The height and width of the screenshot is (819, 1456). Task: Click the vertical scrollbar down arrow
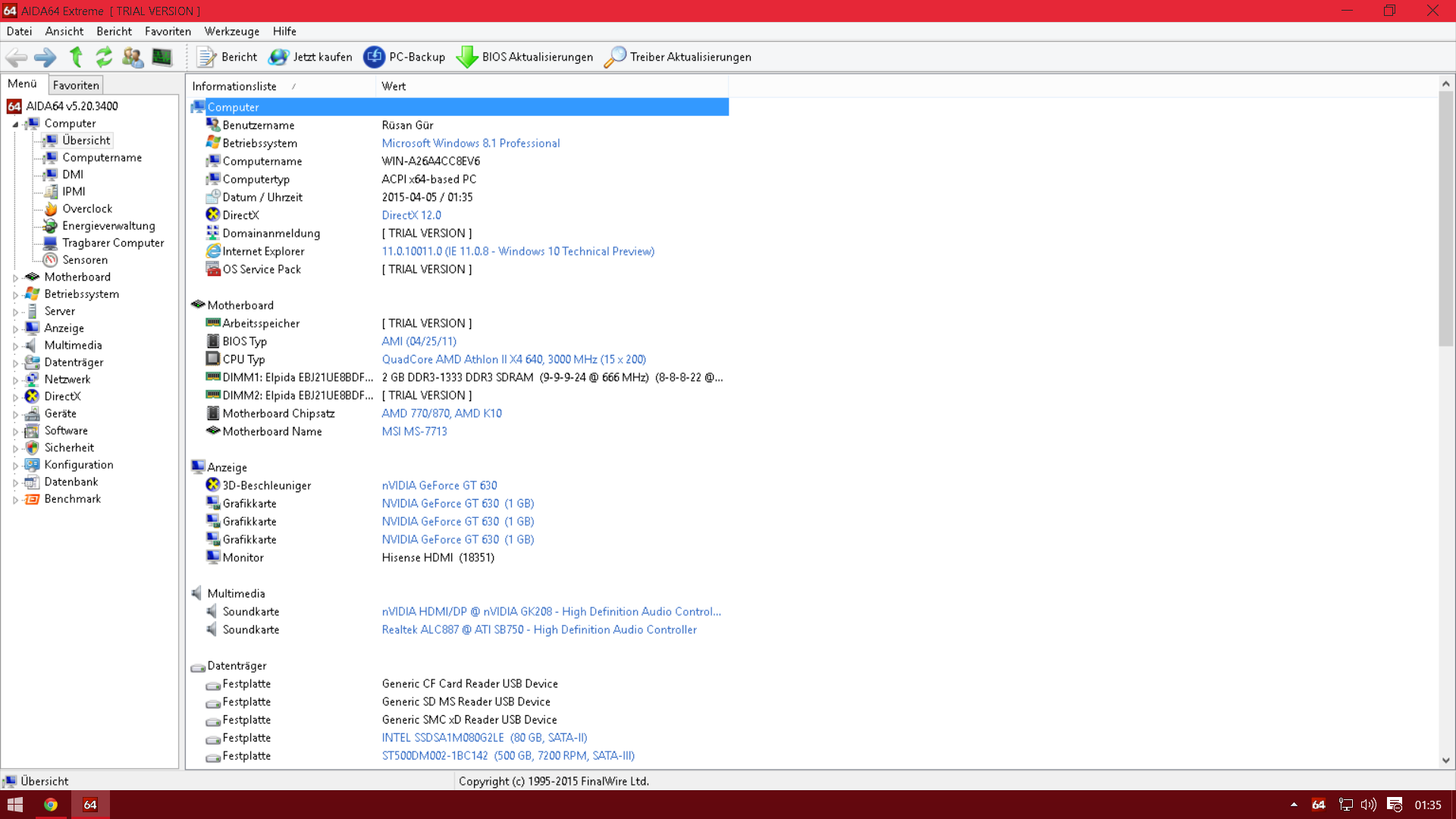[1445, 760]
